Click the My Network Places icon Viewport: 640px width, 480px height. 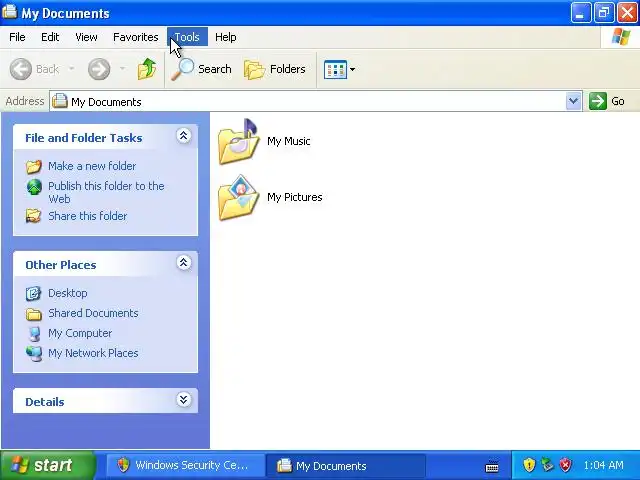(x=34, y=353)
